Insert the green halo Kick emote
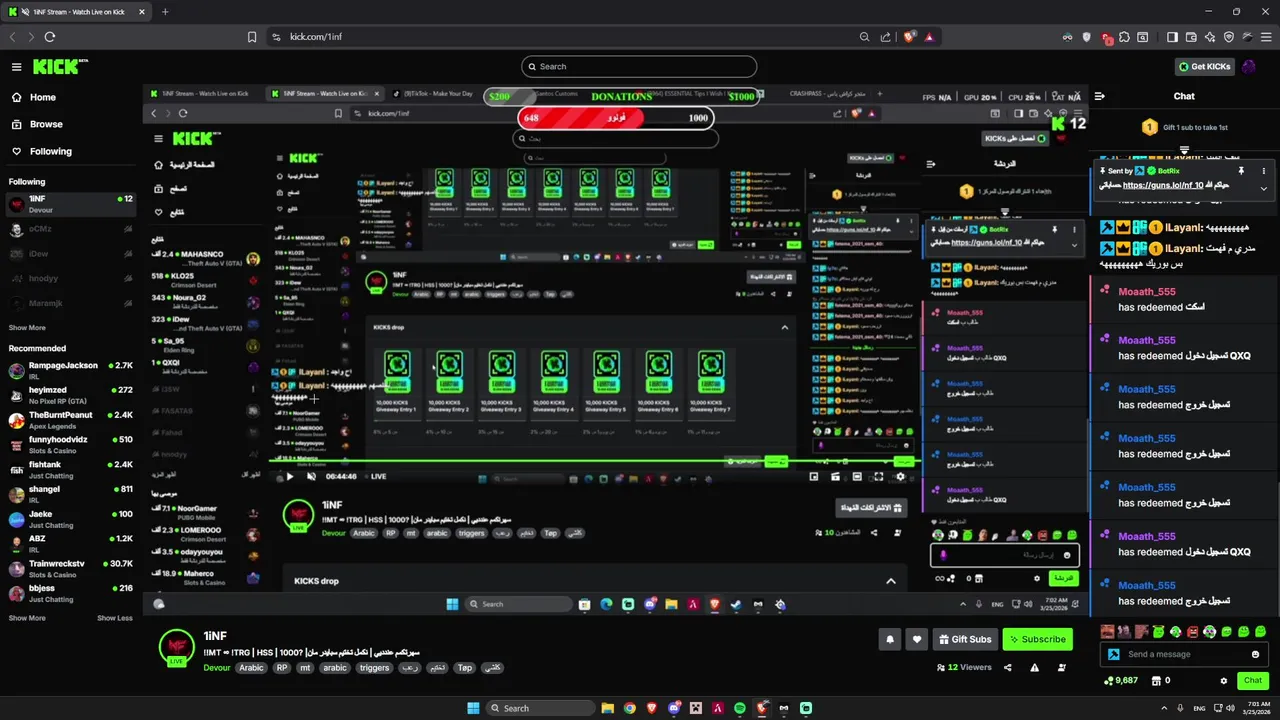 tap(1158, 631)
